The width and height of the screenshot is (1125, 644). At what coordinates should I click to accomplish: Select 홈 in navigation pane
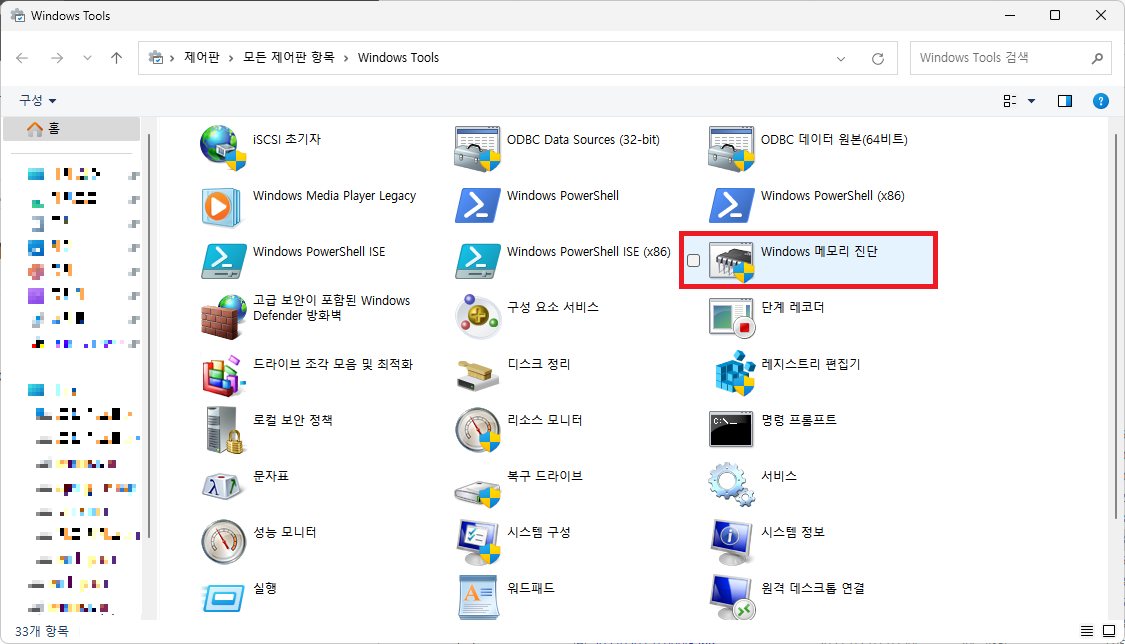[x=72, y=128]
